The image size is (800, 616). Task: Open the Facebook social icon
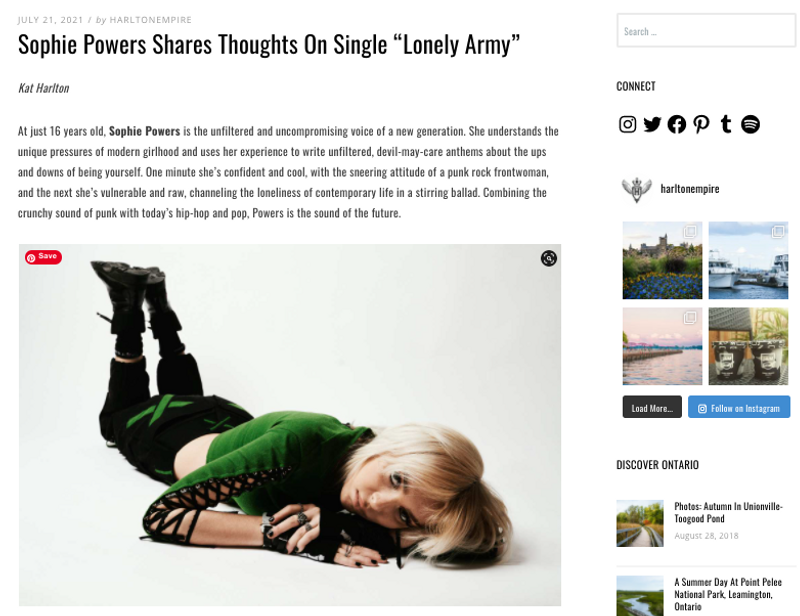click(x=677, y=124)
